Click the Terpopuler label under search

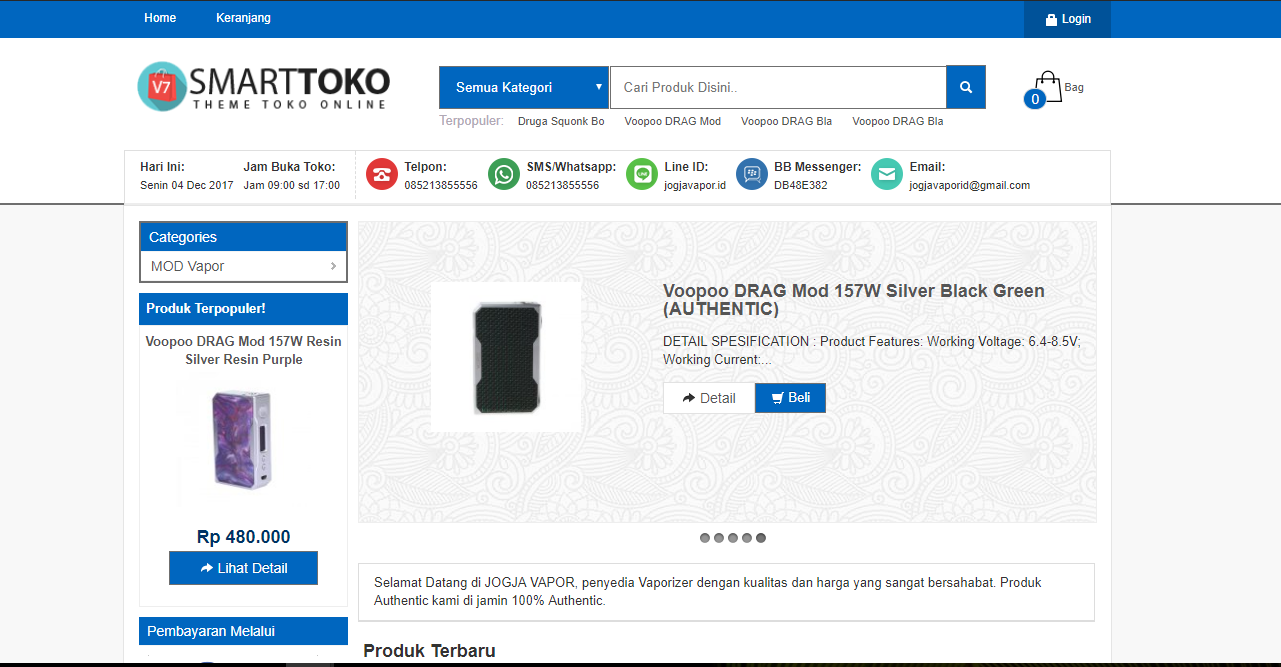click(x=472, y=121)
